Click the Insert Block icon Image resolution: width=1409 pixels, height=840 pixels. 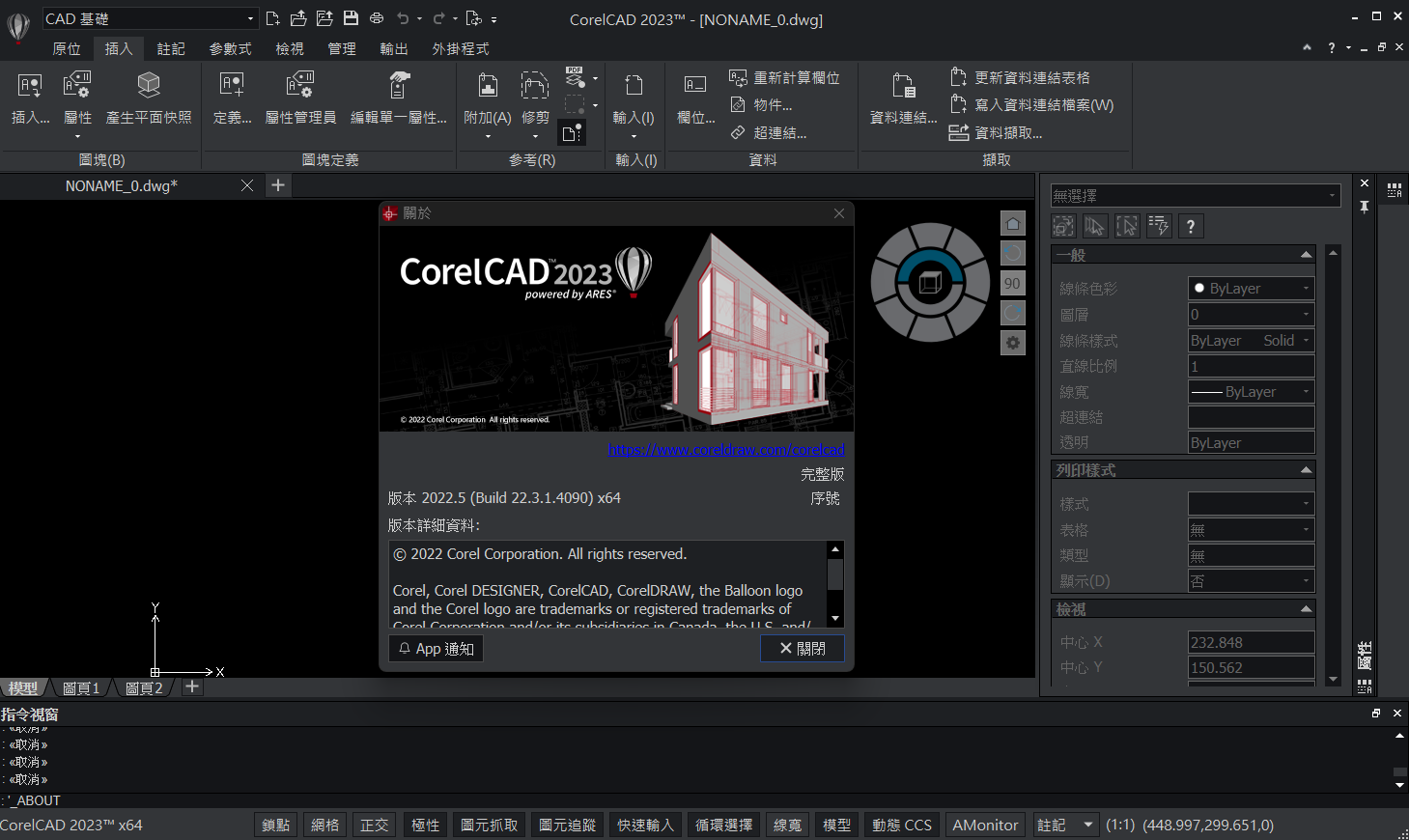tap(30, 87)
